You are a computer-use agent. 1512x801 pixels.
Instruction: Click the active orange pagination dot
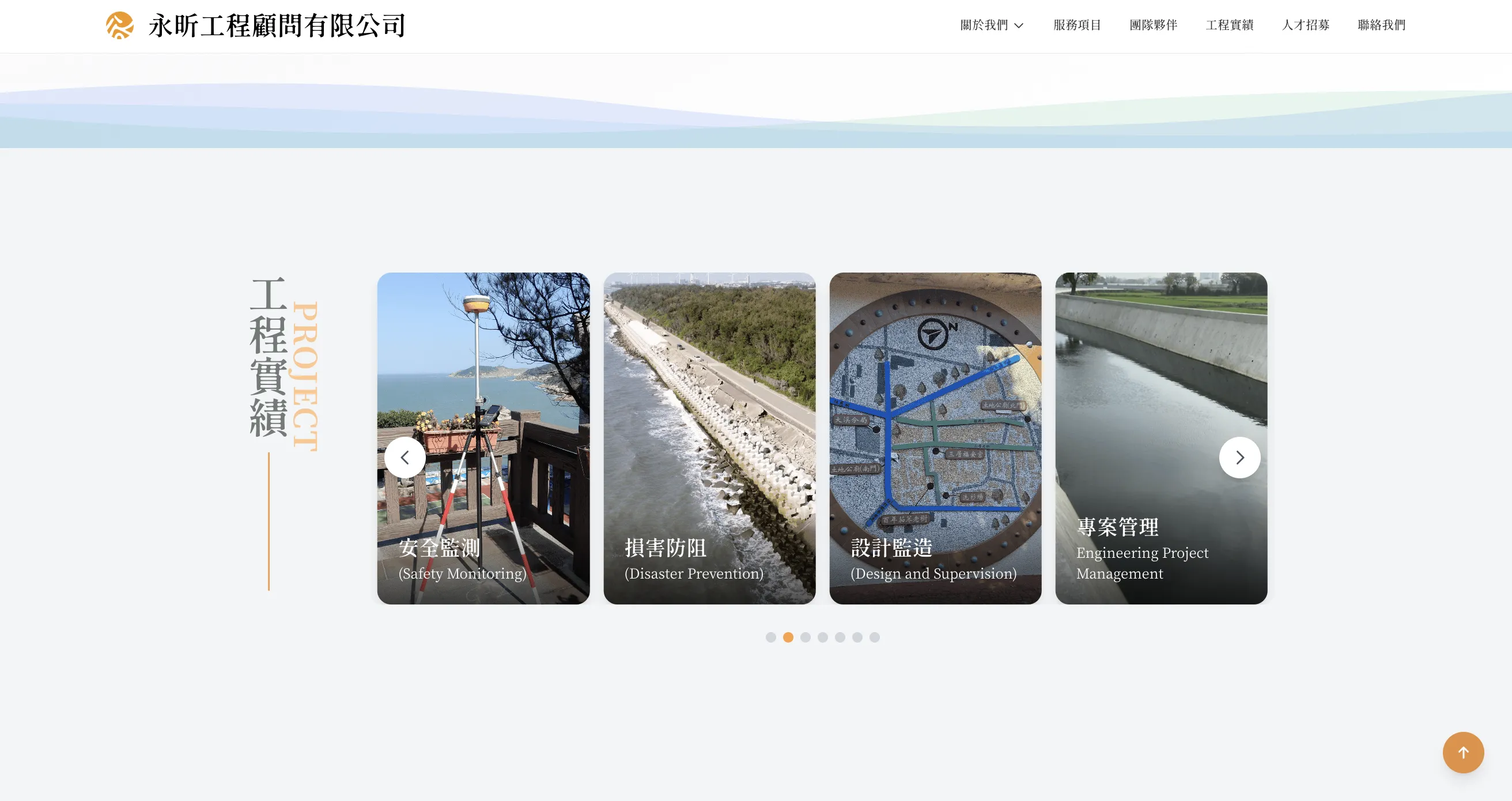pos(788,637)
